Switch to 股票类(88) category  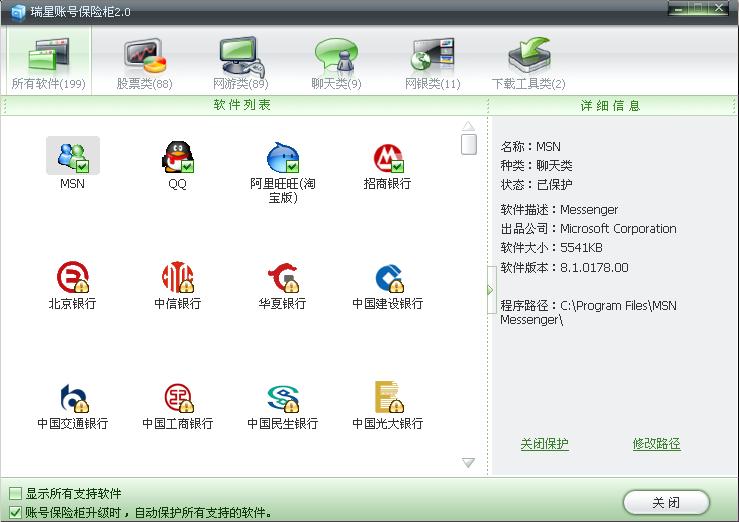(x=145, y=63)
